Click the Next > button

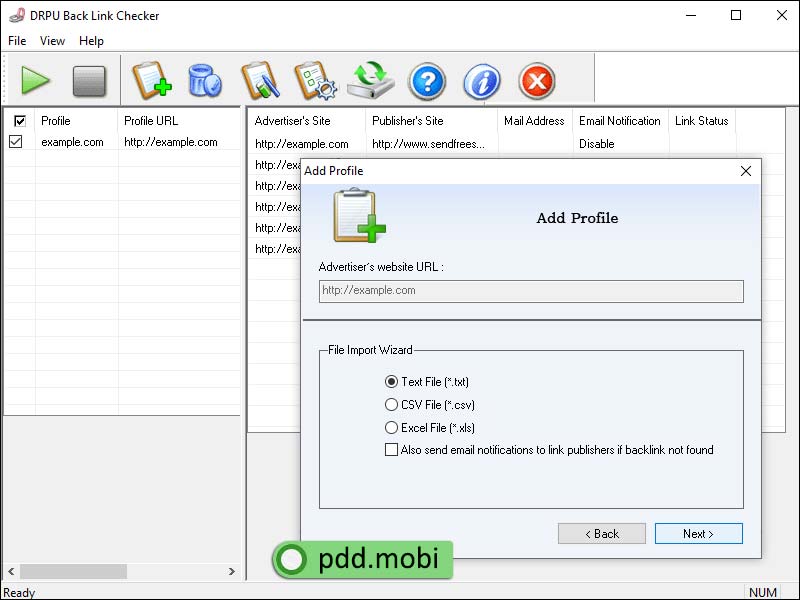698,534
